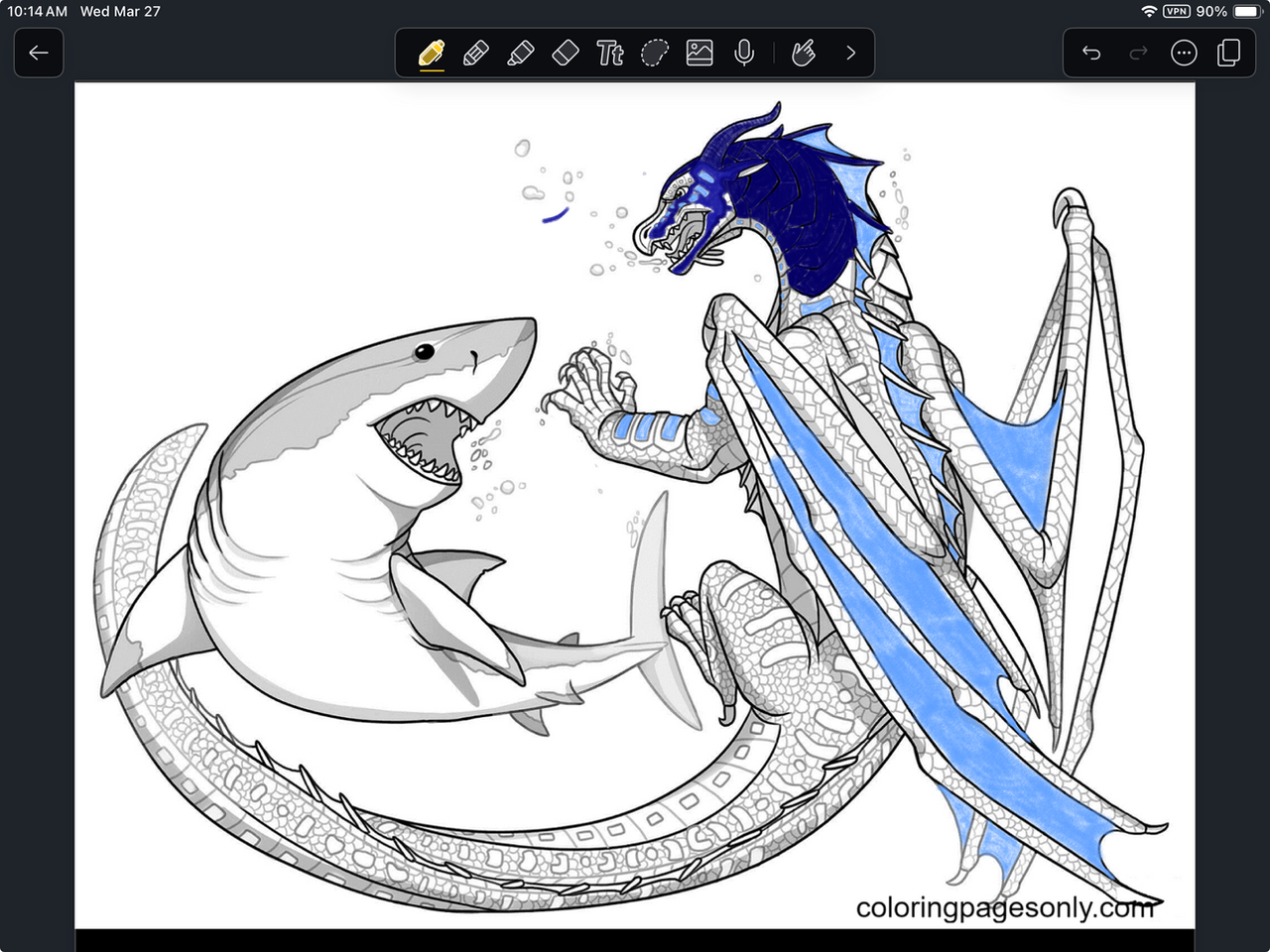Screen dimensions: 1270x952
Task: Select the Text tool
Action: coord(609,53)
